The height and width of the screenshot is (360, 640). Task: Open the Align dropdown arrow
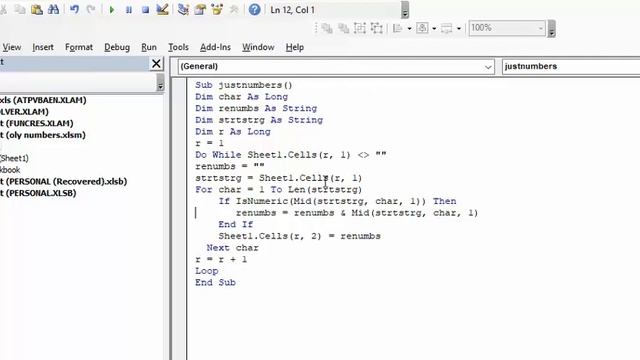tap(409, 29)
